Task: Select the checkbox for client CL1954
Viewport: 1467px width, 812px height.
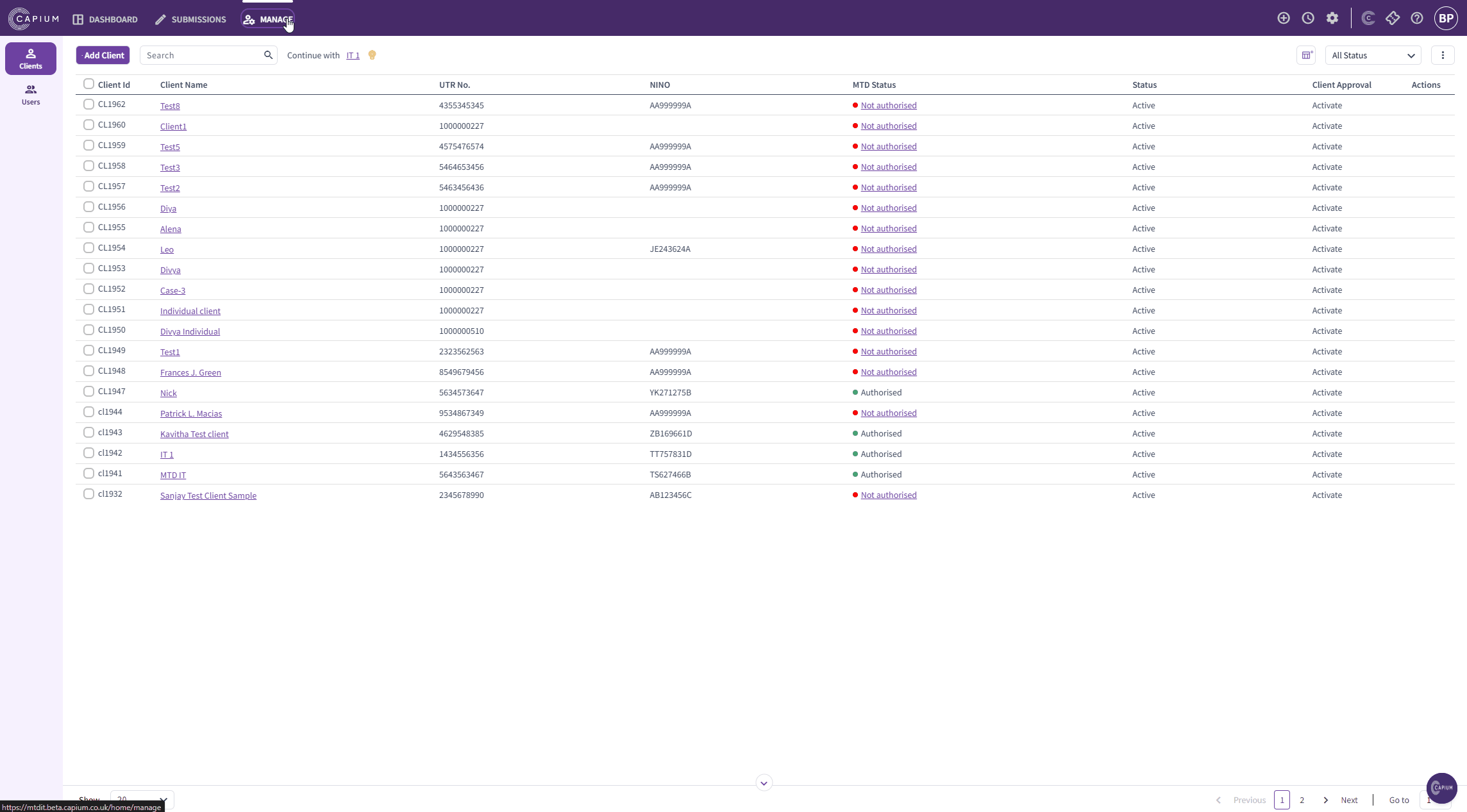Action: click(89, 248)
